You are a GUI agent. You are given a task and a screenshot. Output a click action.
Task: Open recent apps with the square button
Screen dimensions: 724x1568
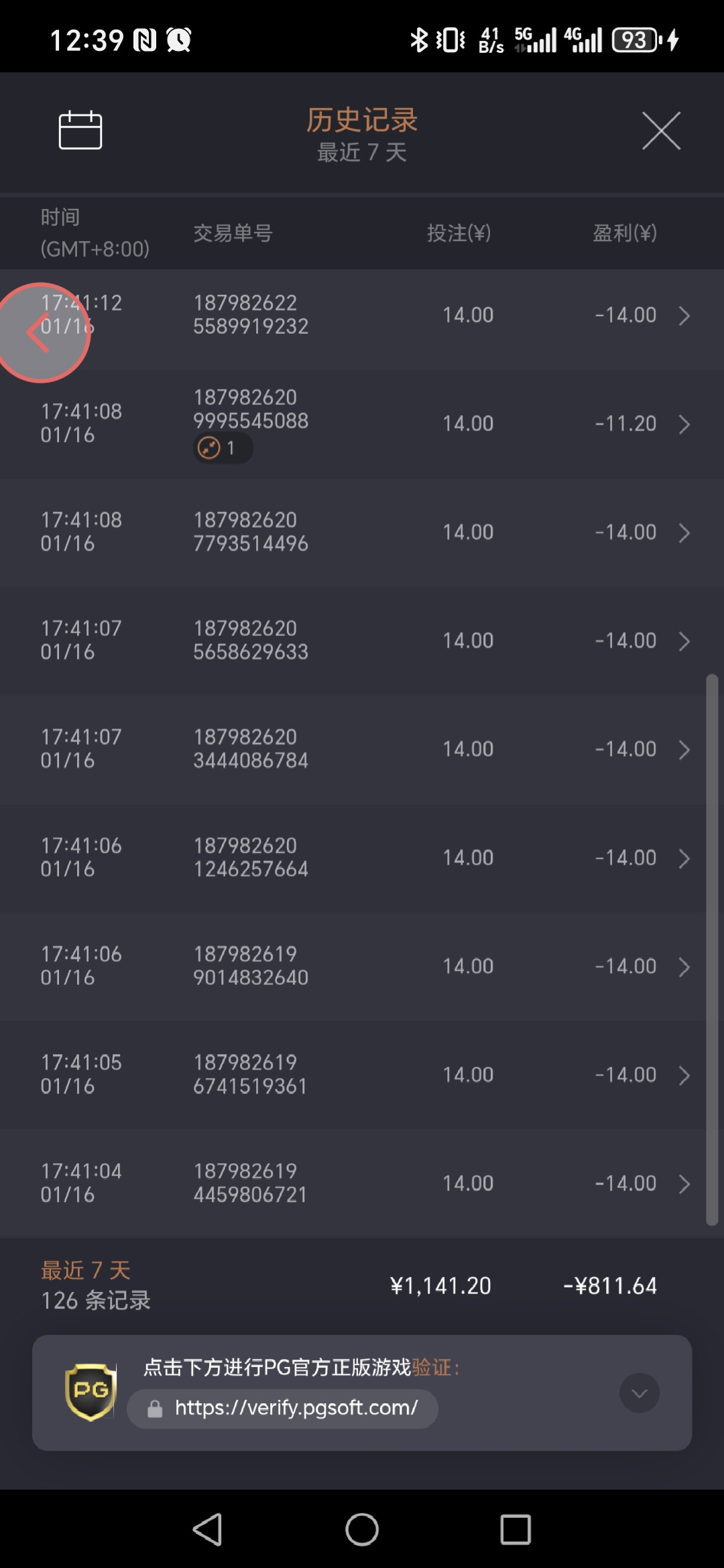pyautogui.click(x=516, y=1530)
